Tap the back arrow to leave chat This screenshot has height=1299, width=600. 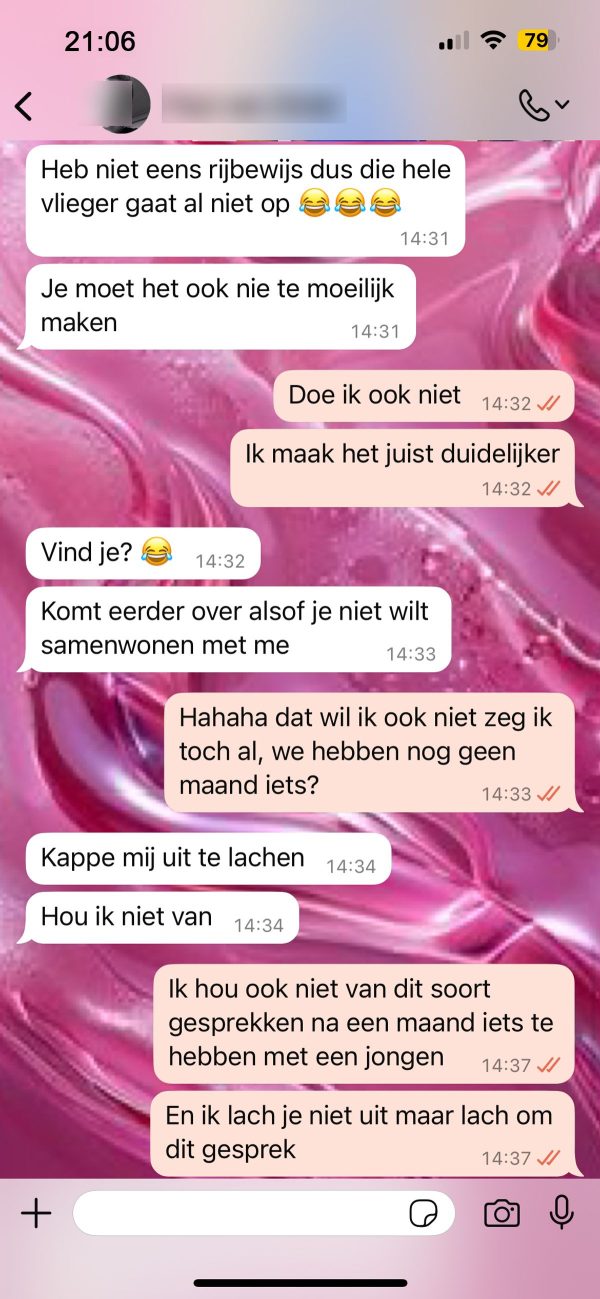24,105
